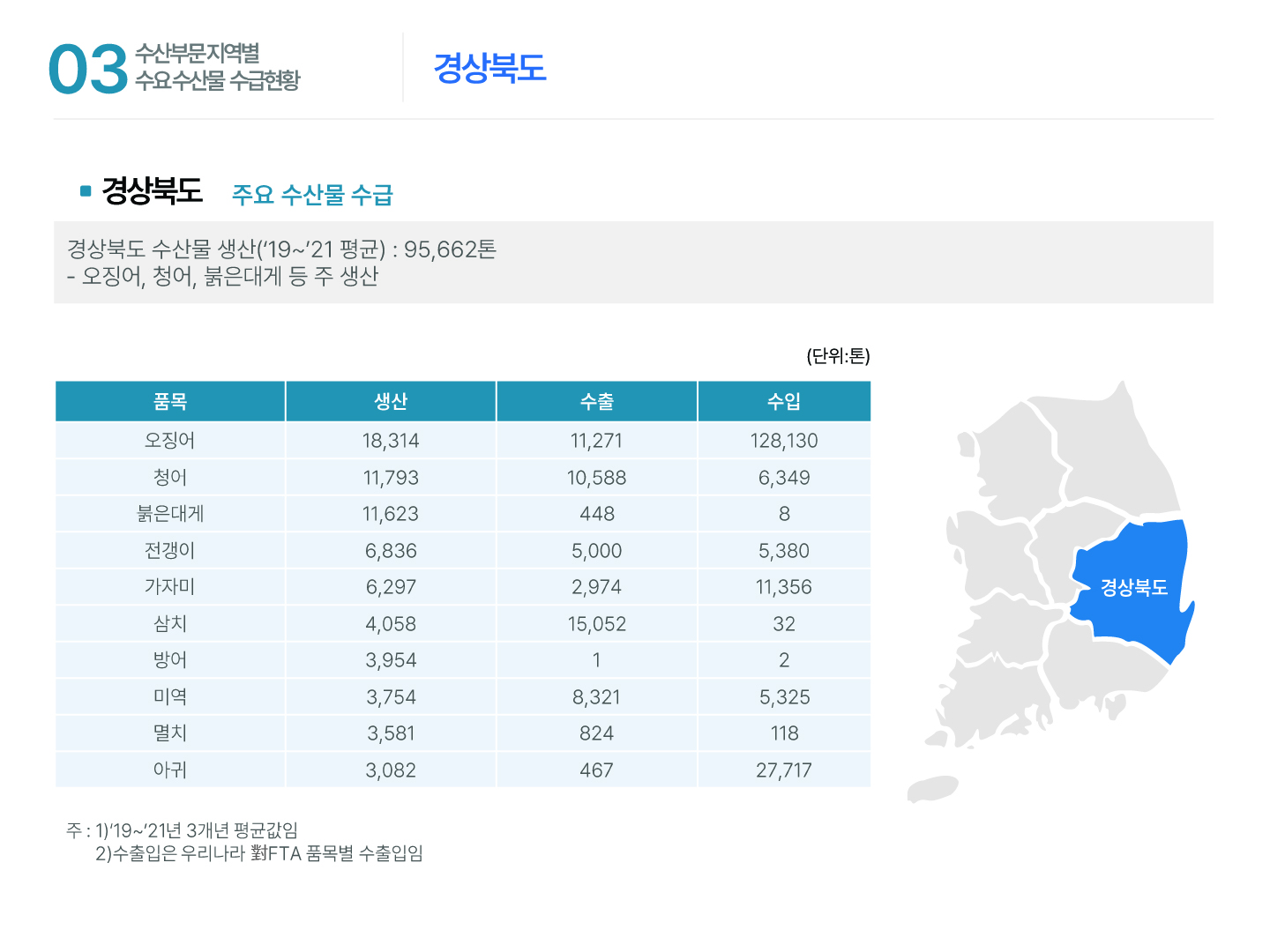Select the "수요수산물 수급현황" section title line
This screenshot has width=1270, height=952.
pos(217,80)
